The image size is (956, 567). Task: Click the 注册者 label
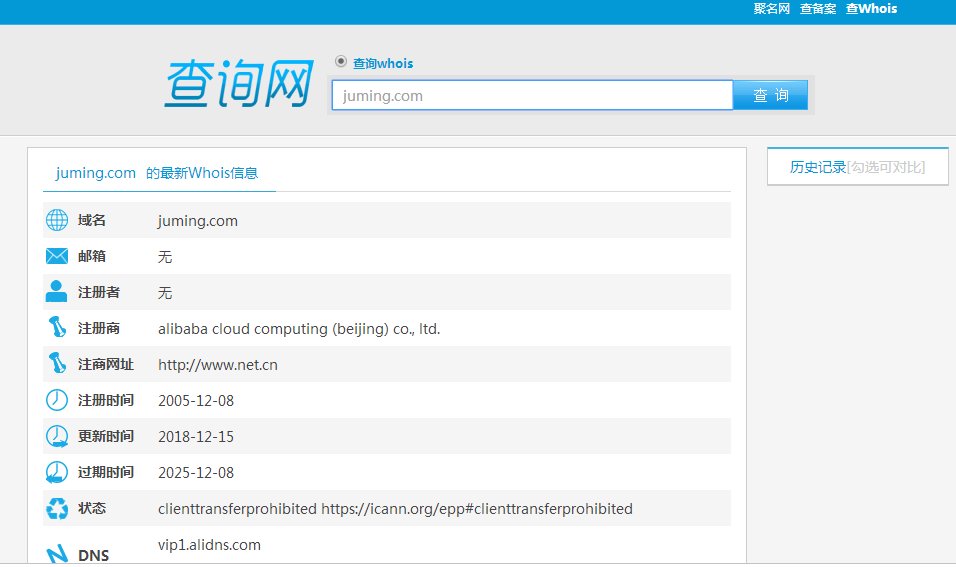[98, 292]
